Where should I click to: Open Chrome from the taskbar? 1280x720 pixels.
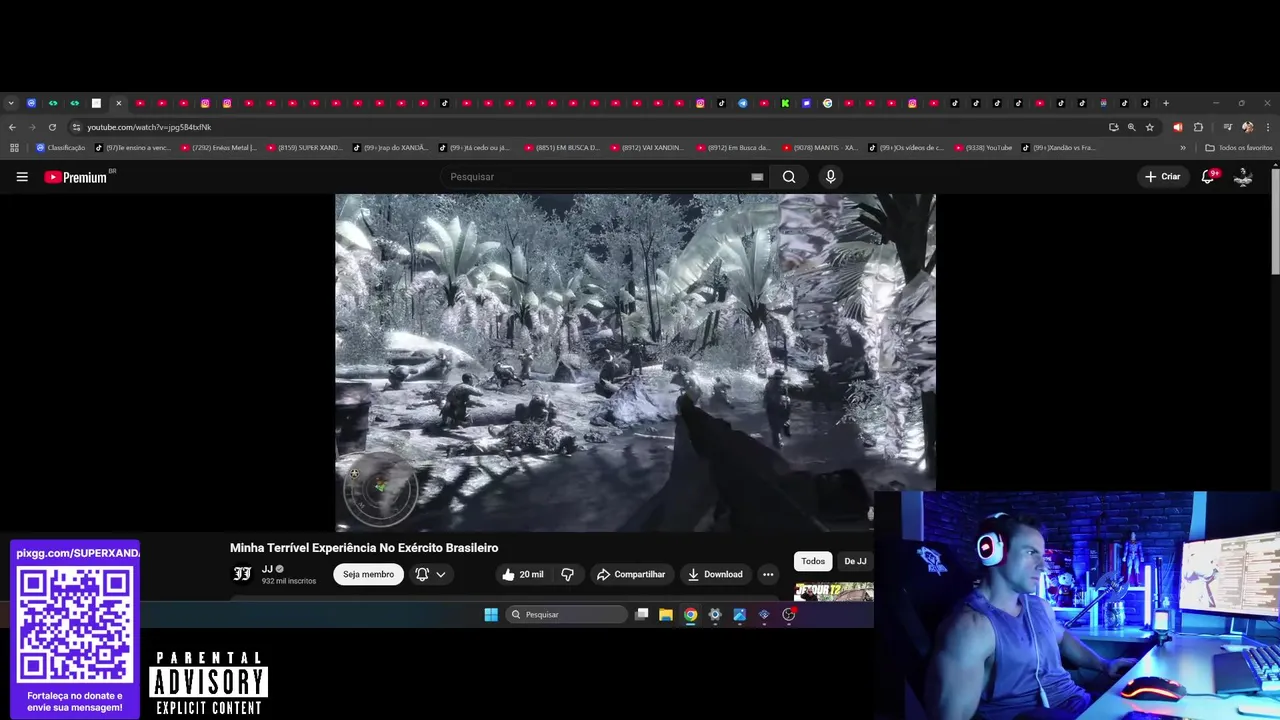coord(690,615)
